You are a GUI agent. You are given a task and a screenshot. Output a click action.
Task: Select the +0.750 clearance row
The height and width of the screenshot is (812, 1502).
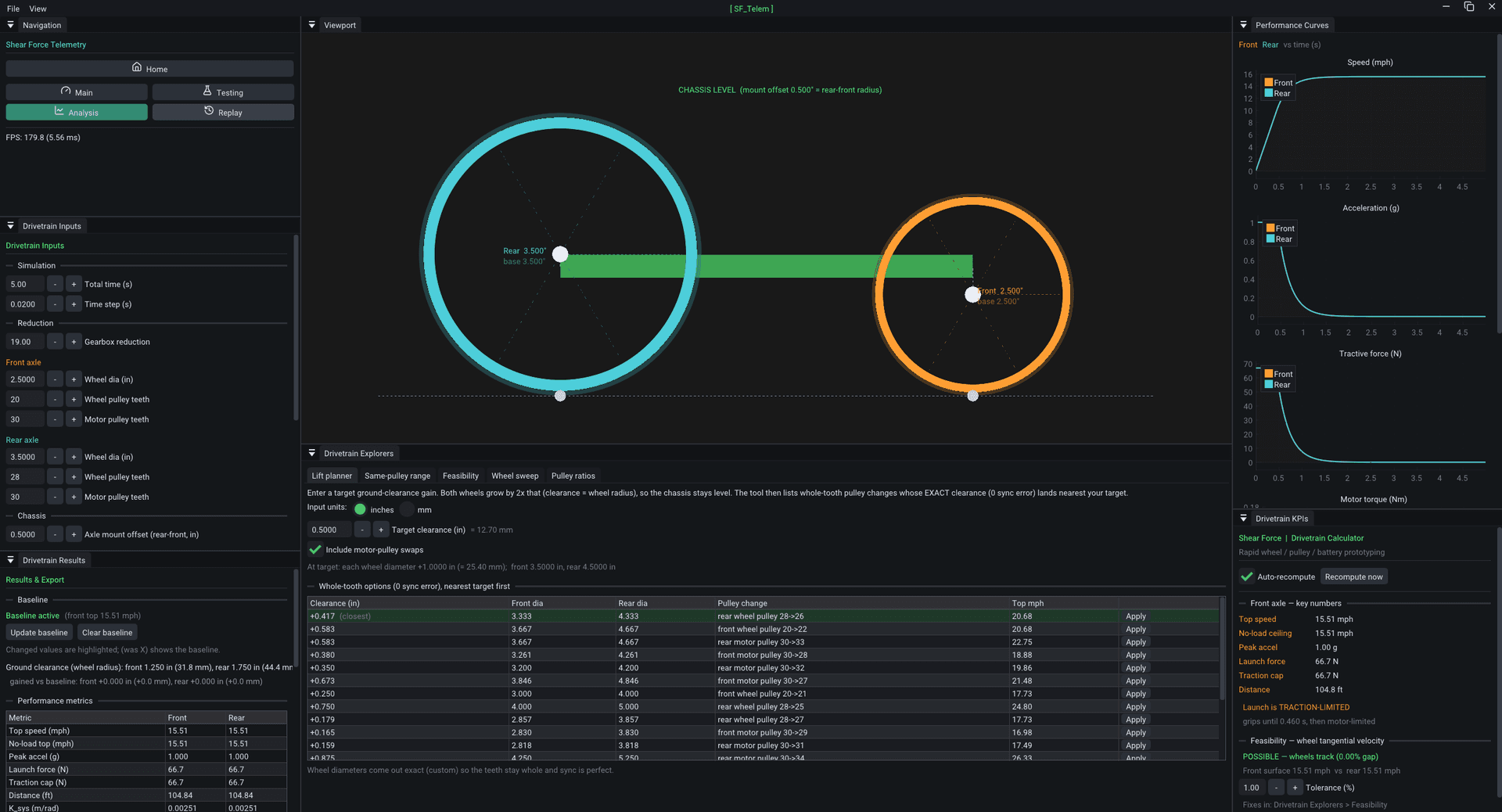(x=763, y=706)
